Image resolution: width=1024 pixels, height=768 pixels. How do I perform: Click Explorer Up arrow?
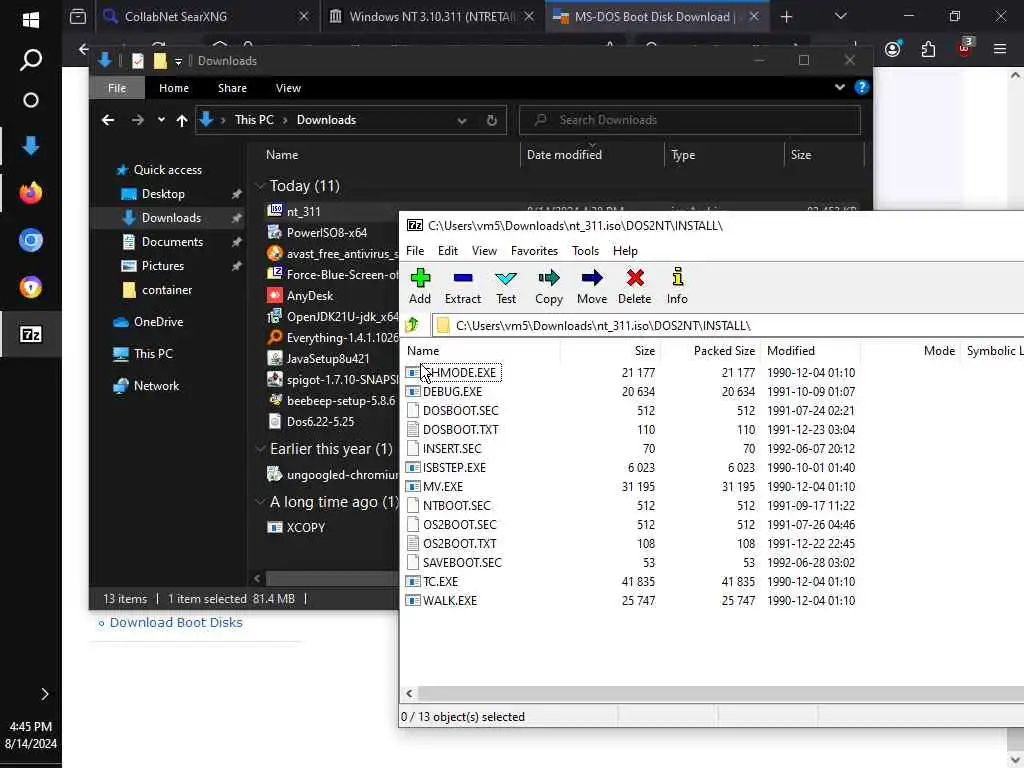[182, 120]
